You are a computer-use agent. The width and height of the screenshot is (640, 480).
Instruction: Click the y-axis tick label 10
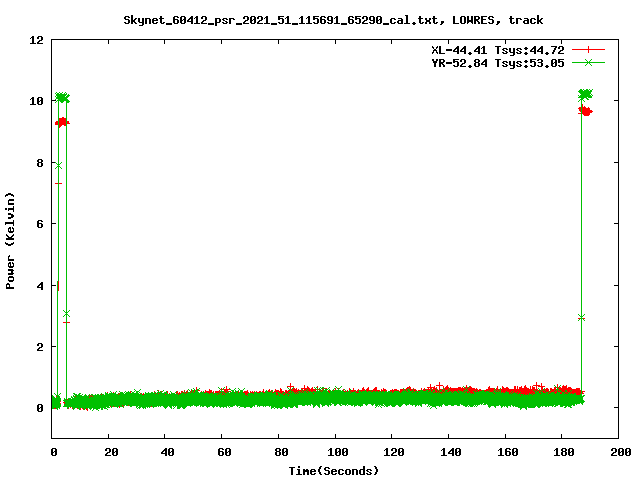[x=36, y=101]
